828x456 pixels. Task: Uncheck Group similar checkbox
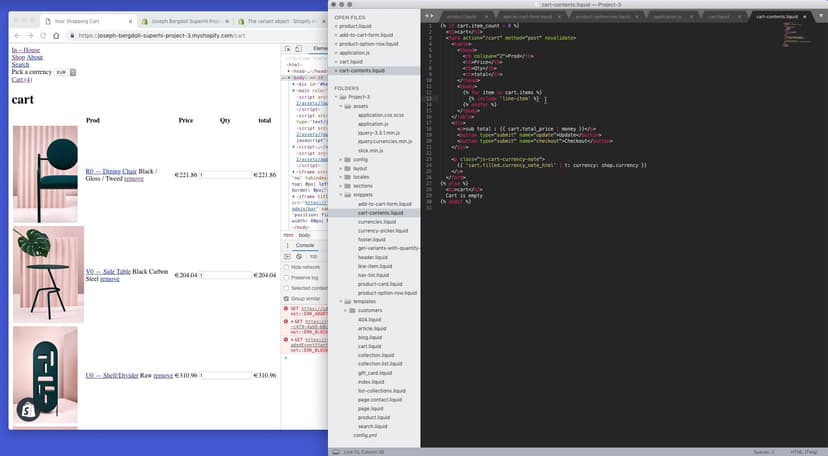pyautogui.click(x=287, y=299)
